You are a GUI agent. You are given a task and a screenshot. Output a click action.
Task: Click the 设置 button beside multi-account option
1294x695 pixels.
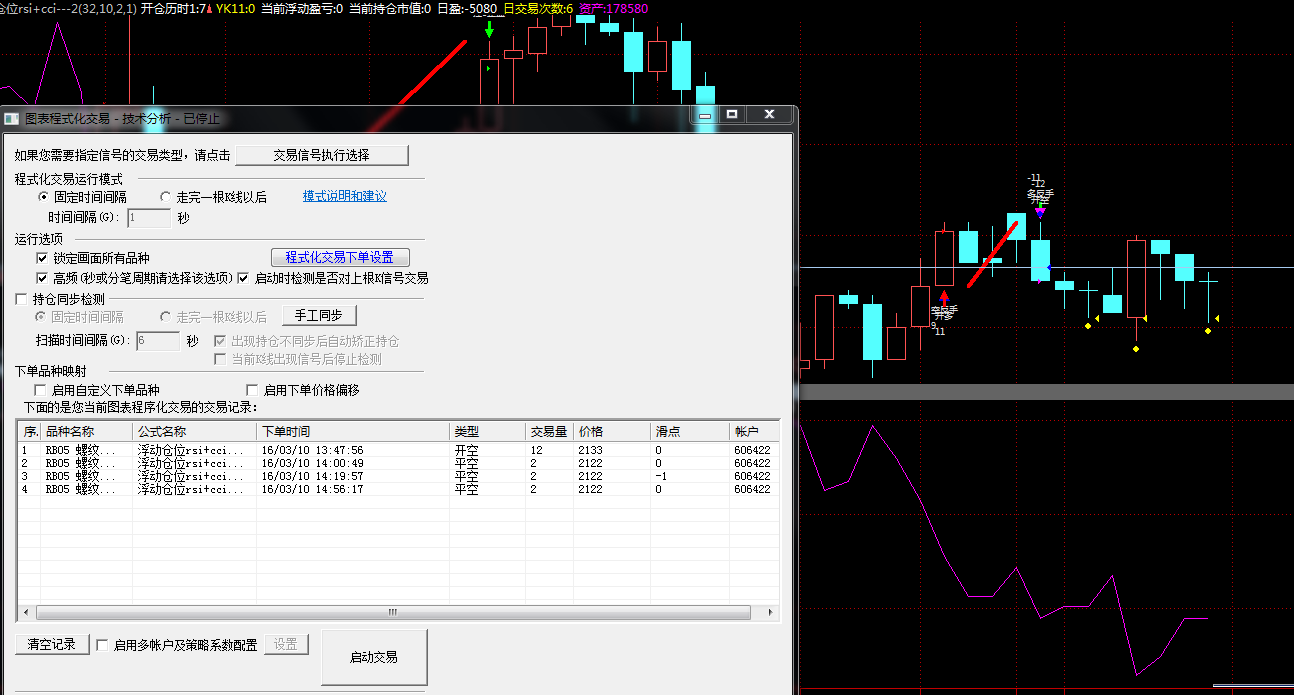point(286,644)
